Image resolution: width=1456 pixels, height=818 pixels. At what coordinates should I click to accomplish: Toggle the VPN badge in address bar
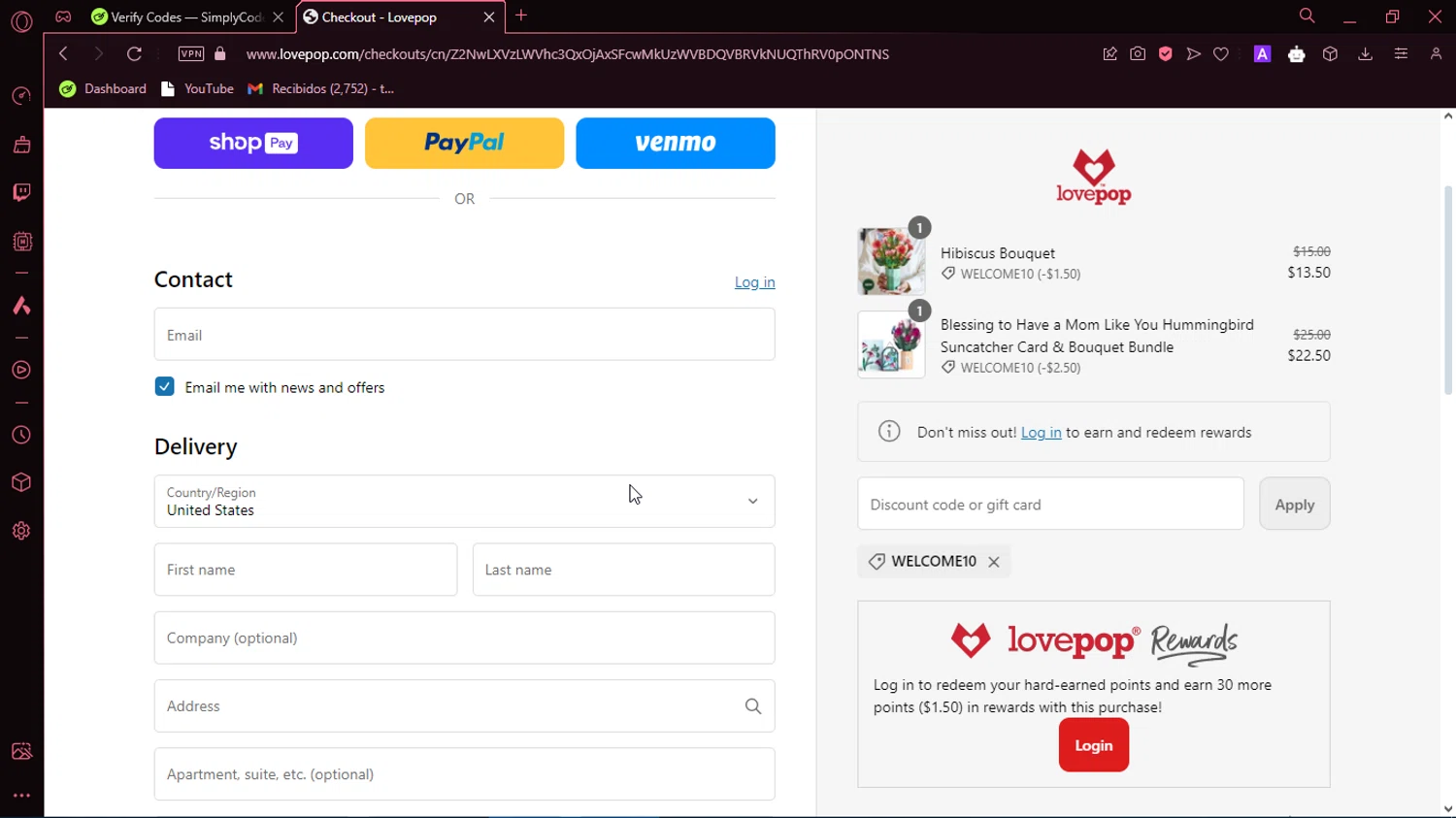click(191, 54)
